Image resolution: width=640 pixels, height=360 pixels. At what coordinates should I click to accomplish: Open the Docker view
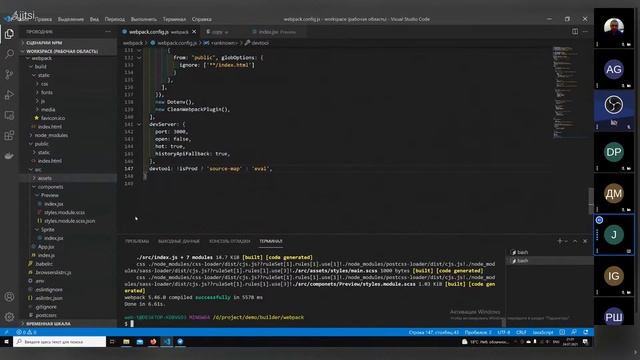tap(9, 156)
